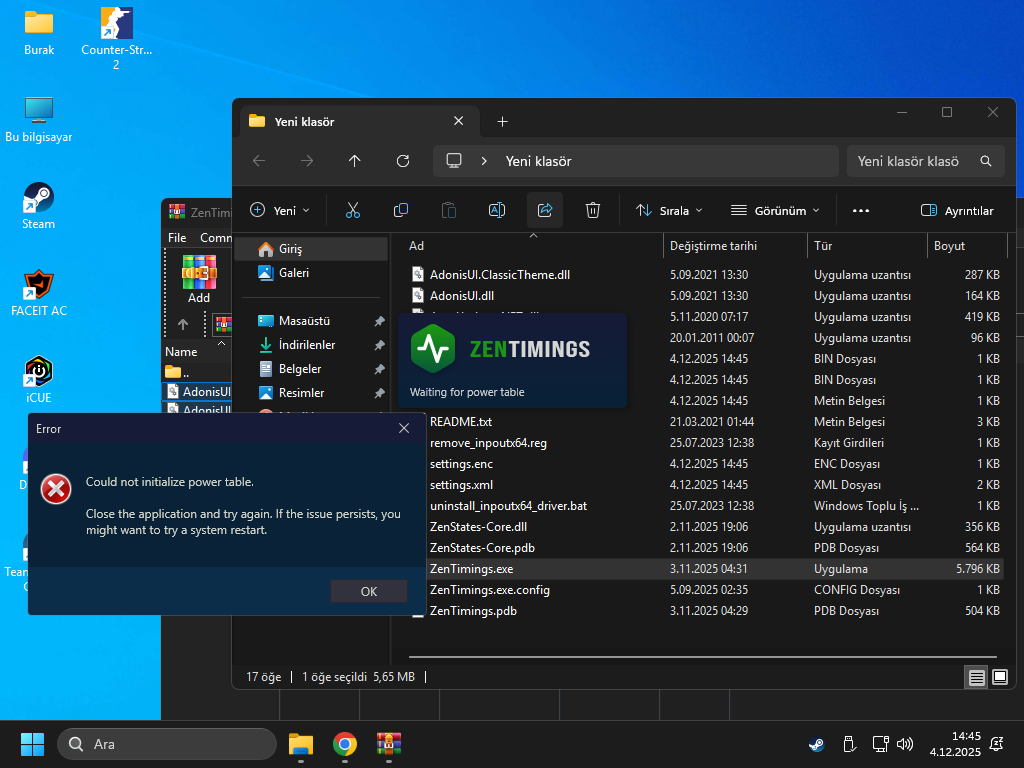
Task: Click the Chrome icon on the taskbar
Action: coord(345,744)
